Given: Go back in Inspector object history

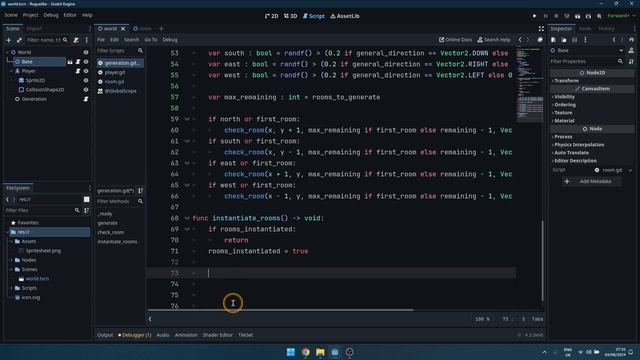Looking at the screenshot, I should (614, 40).
